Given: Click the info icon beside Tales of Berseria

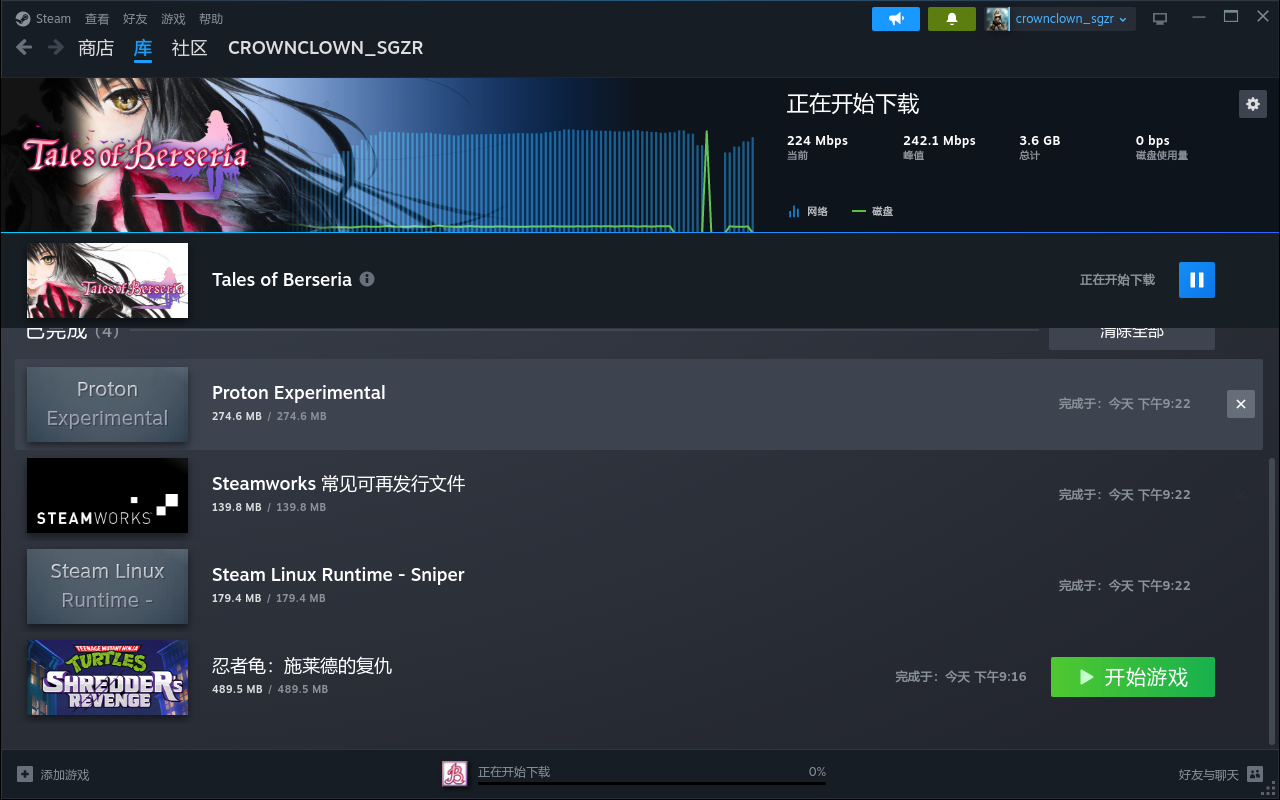Looking at the screenshot, I should (x=367, y=279).
